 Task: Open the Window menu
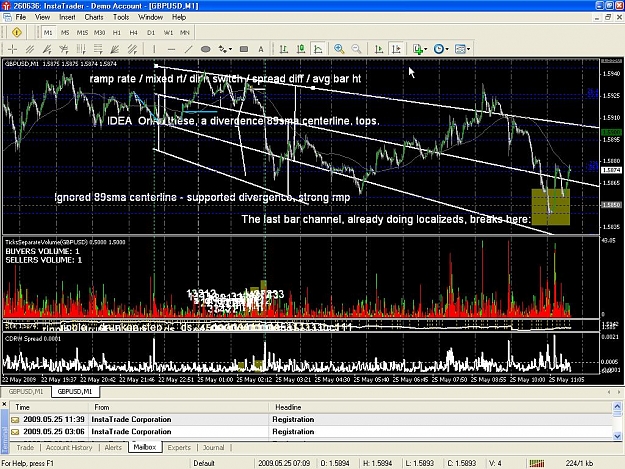pyautogui.click(x=150, y=17)
